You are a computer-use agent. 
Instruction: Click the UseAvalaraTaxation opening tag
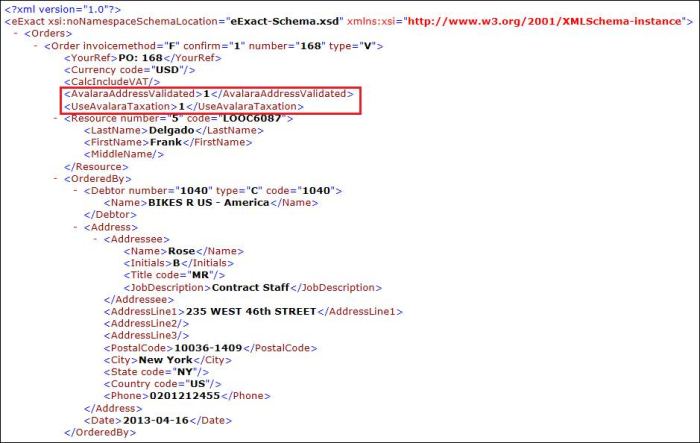121,106
